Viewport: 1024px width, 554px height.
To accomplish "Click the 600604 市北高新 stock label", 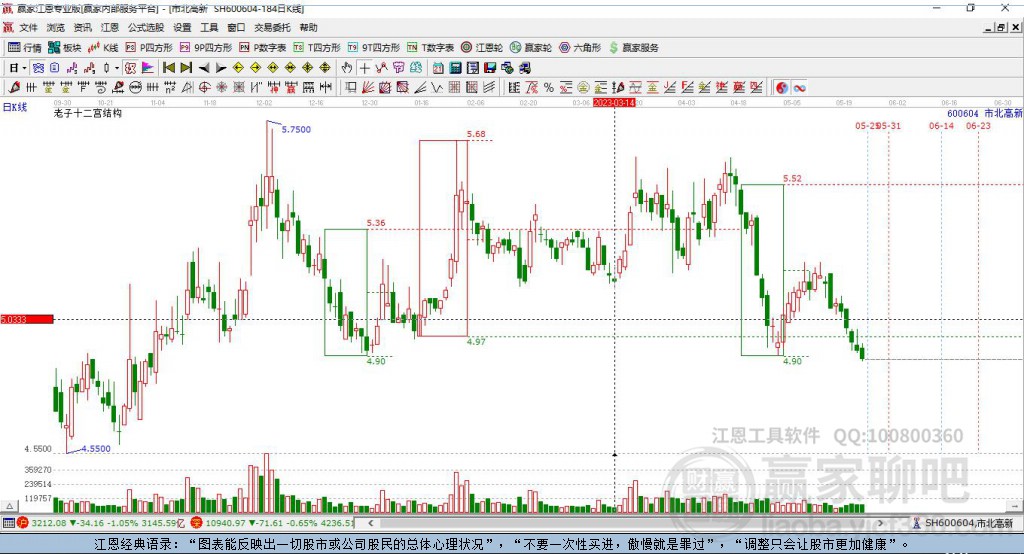I will 984,113.
